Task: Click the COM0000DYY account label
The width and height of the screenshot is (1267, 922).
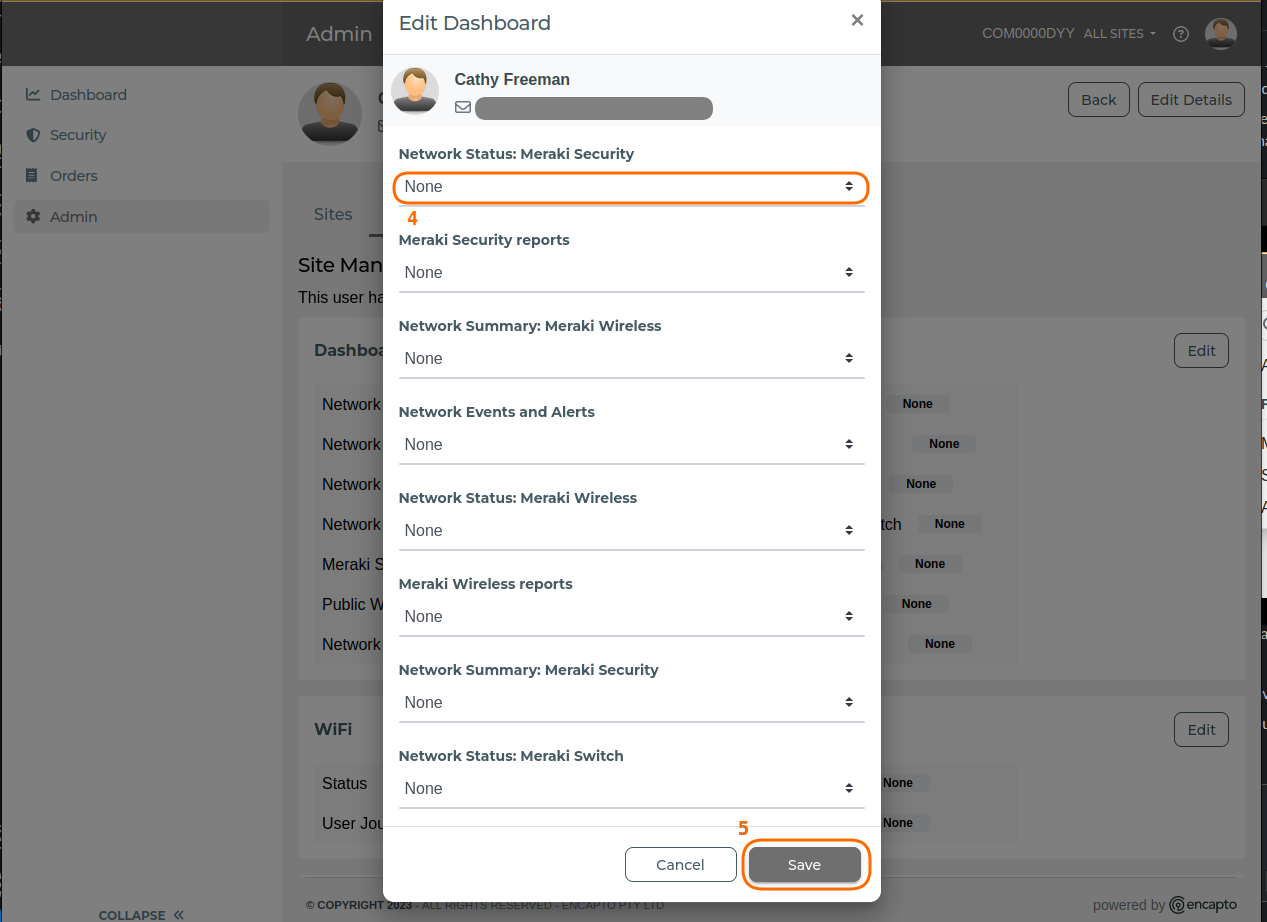Action: 1028,34
